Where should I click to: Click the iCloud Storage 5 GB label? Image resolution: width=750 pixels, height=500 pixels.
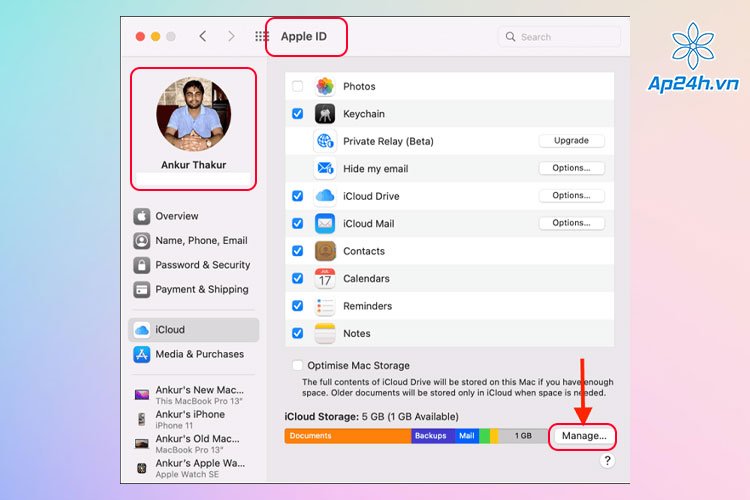(x=371, y=417)
